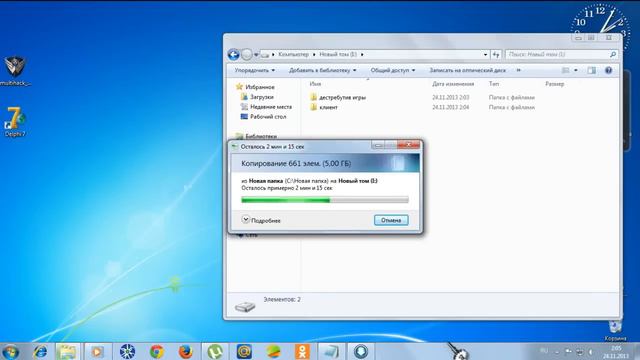Open view options dropdown arrow
The image size is (640, 360).
point(576,71)
